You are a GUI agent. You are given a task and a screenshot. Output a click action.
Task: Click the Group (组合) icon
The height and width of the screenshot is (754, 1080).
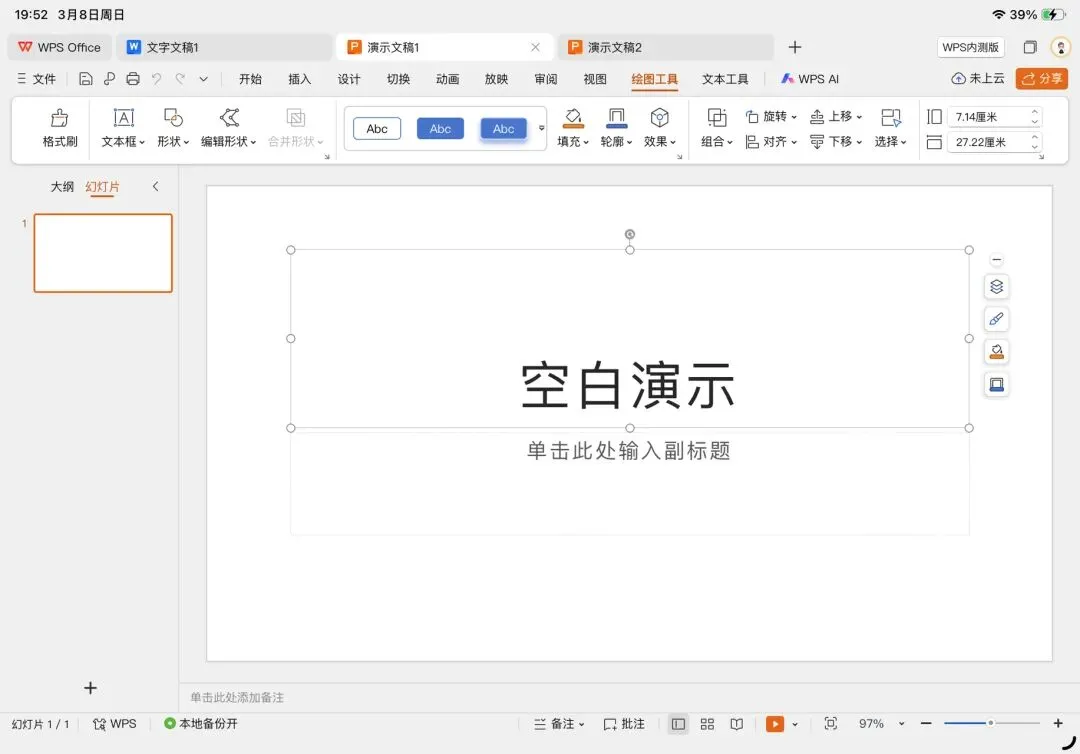coord(717,118)
